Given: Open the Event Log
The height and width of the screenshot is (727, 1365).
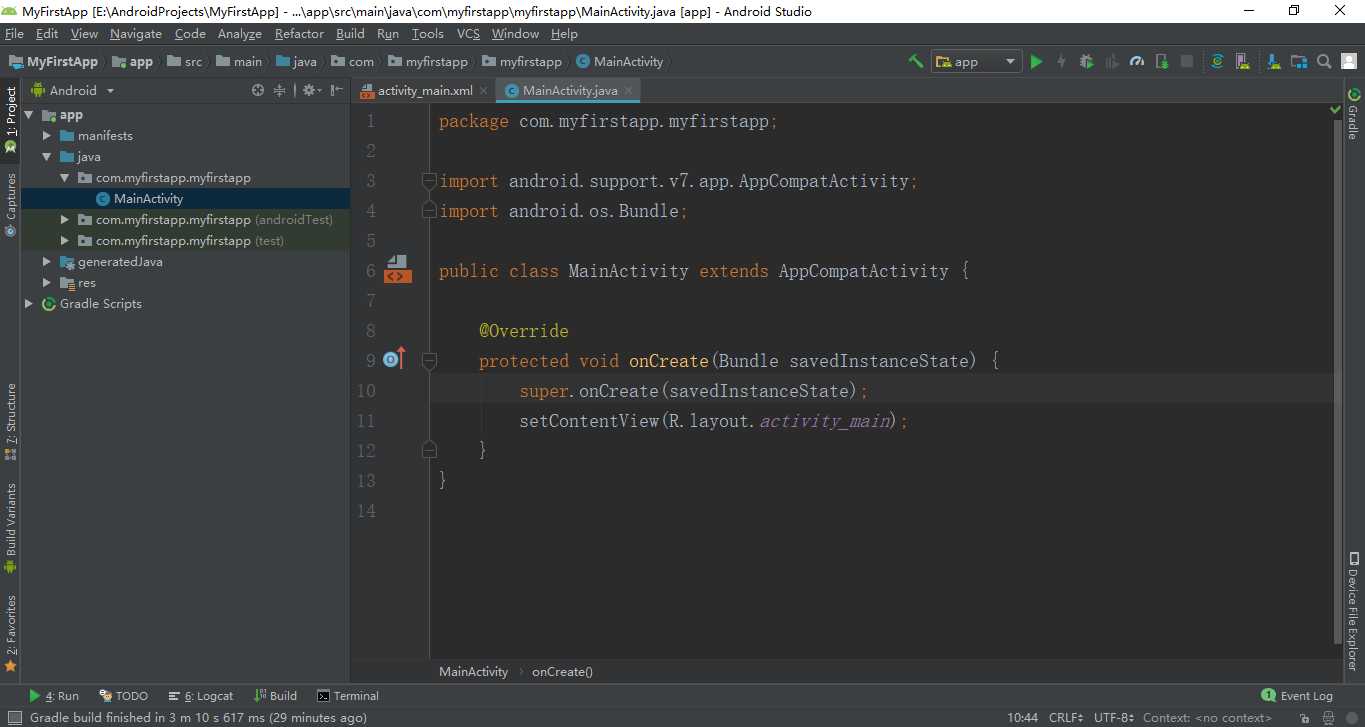Looking at the screenshot, I should [x=1297, y=696].
